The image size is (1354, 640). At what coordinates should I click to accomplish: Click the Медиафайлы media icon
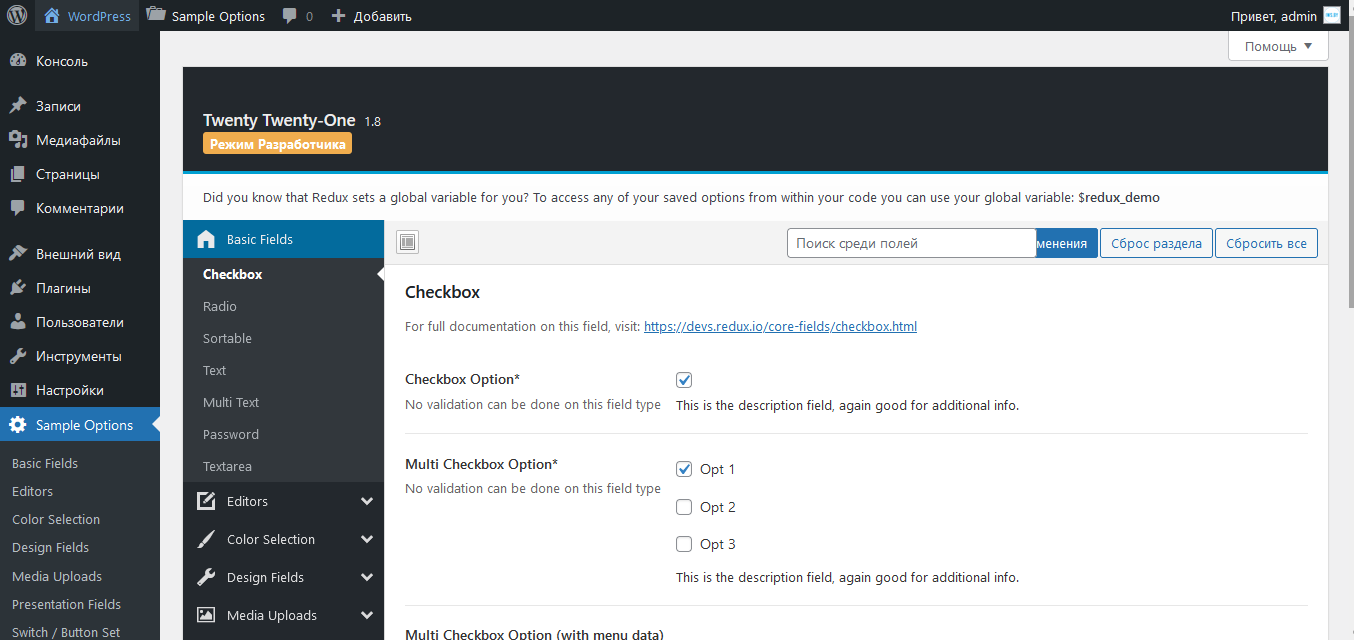17,140
